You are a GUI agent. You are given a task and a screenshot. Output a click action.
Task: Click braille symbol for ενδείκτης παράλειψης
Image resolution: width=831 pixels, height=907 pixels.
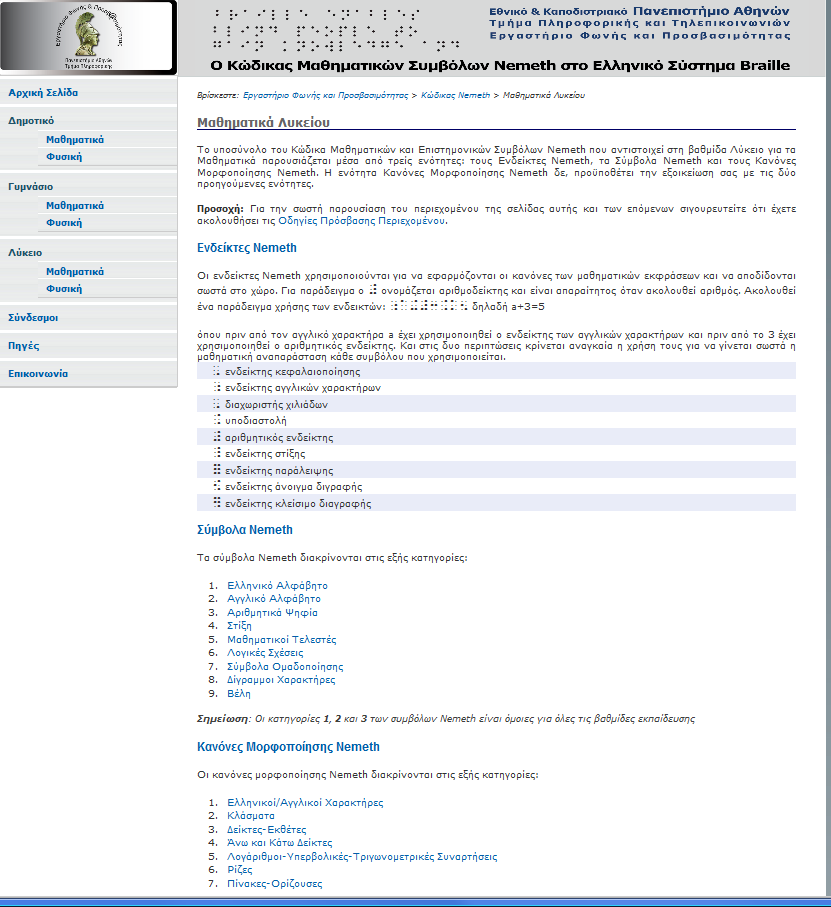[216, 470]
